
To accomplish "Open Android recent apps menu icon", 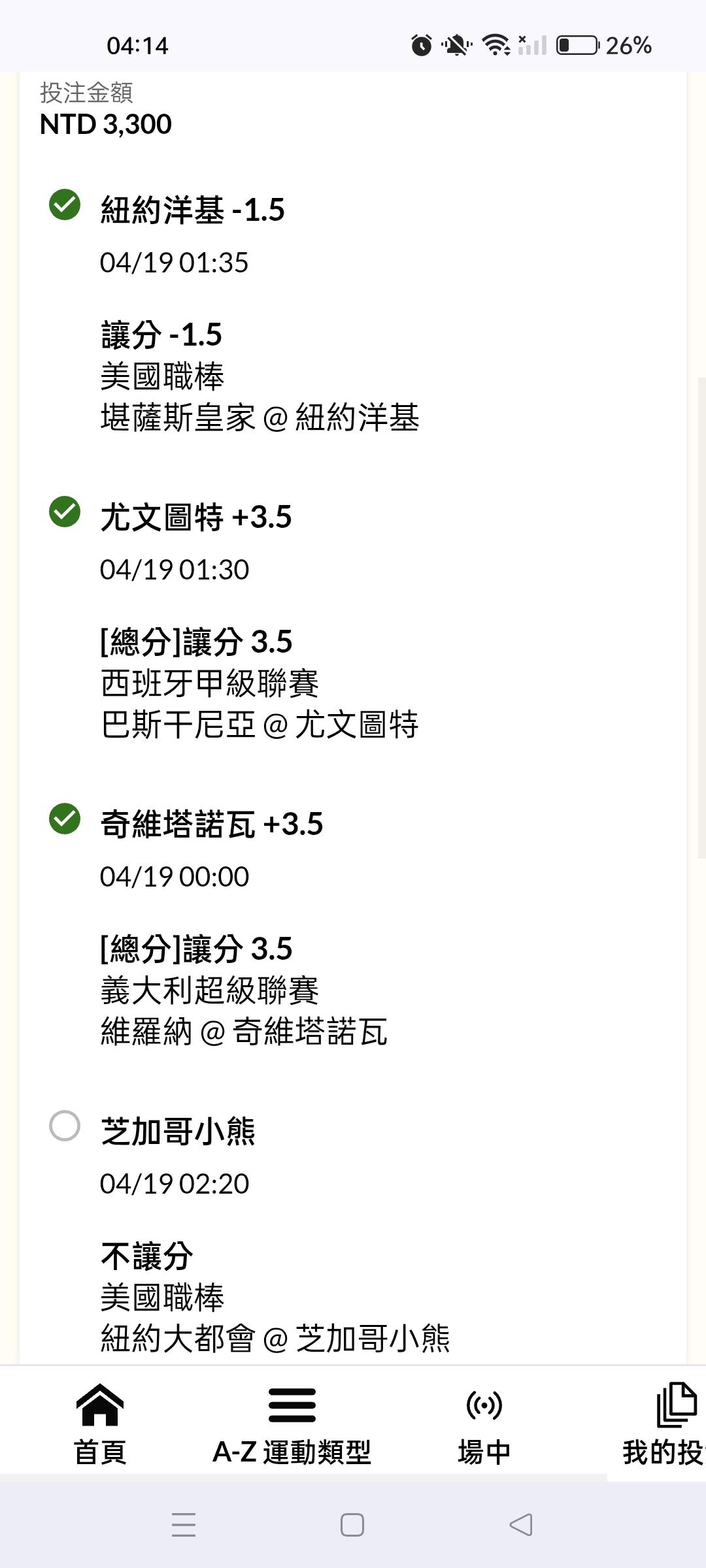I will point(184,1525).
